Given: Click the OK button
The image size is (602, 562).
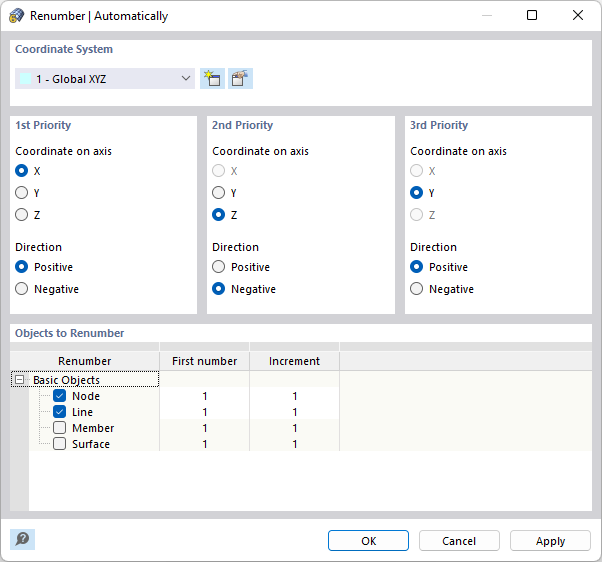Looking at the screenshot, I should point(369,541).
